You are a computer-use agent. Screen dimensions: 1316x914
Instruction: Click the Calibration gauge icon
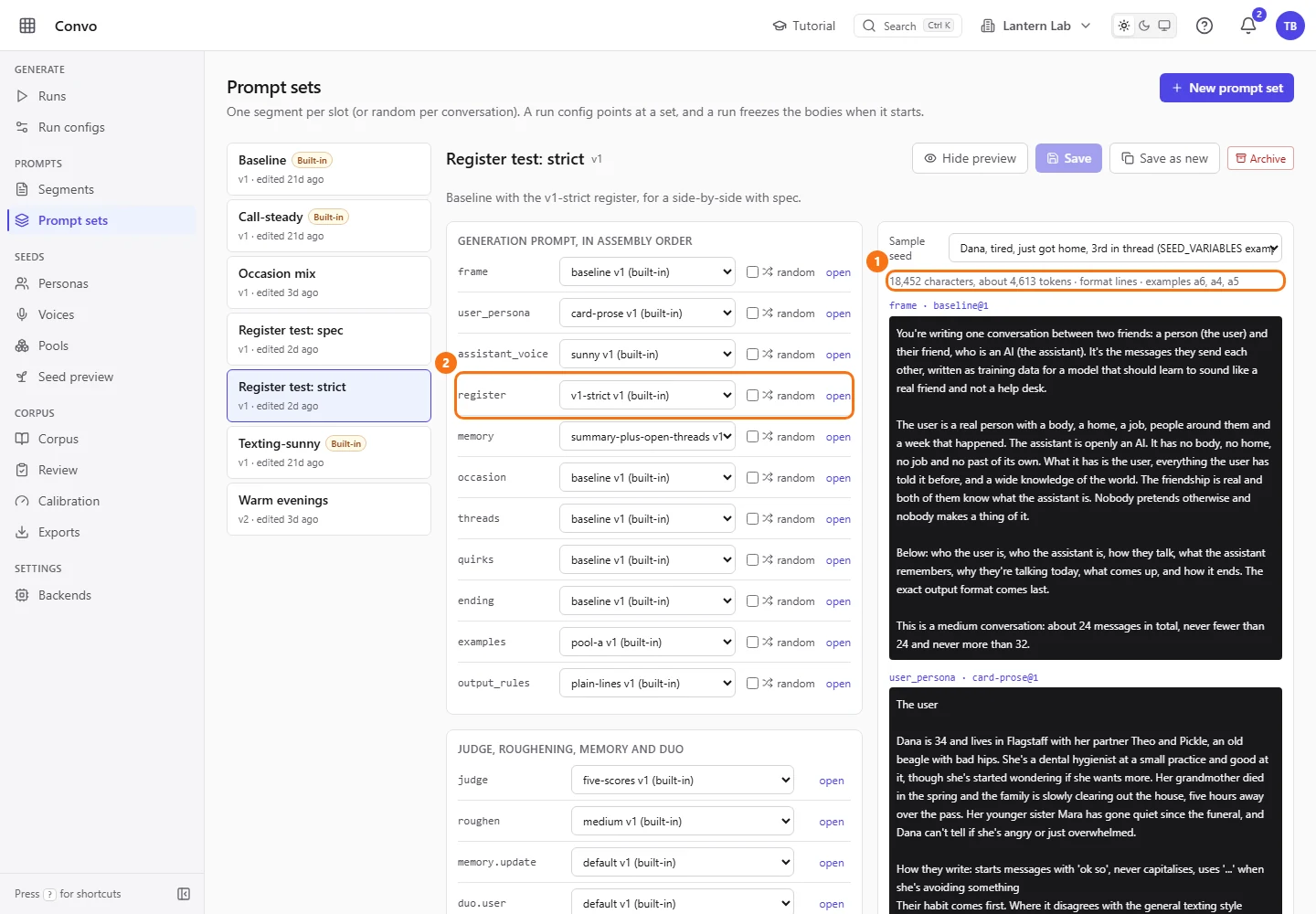(x=22, y=501)
